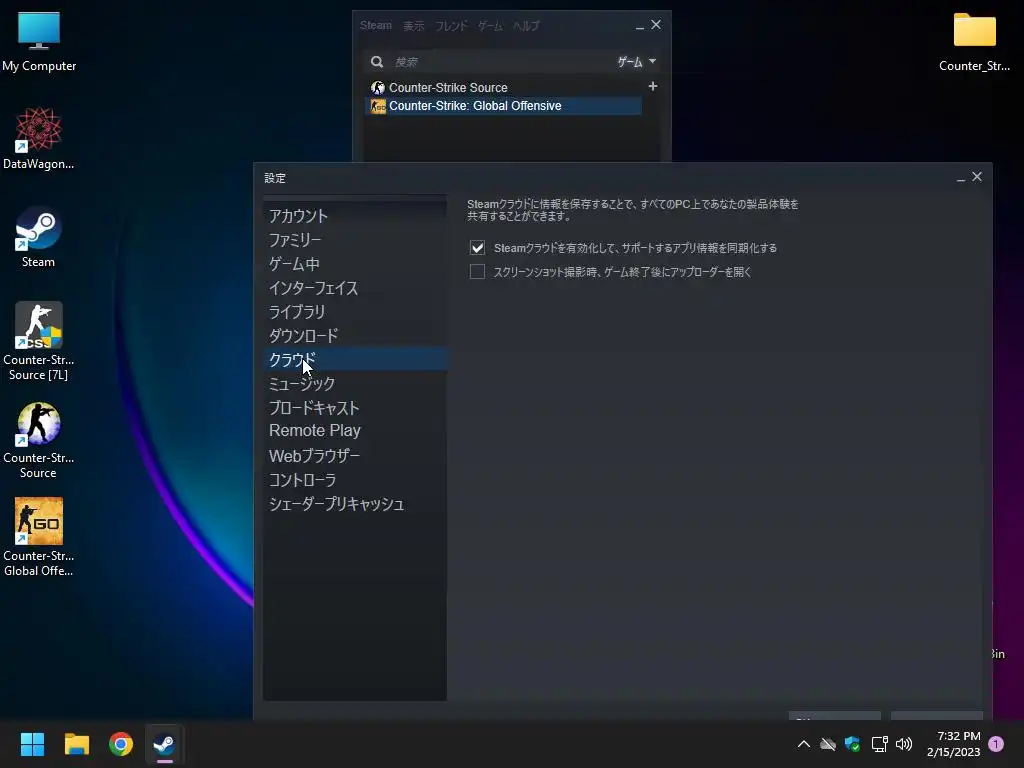Viewport: 1024px width, 768px height.
Task: Select ゲーム中 settings category
Action: pos(355,264)
